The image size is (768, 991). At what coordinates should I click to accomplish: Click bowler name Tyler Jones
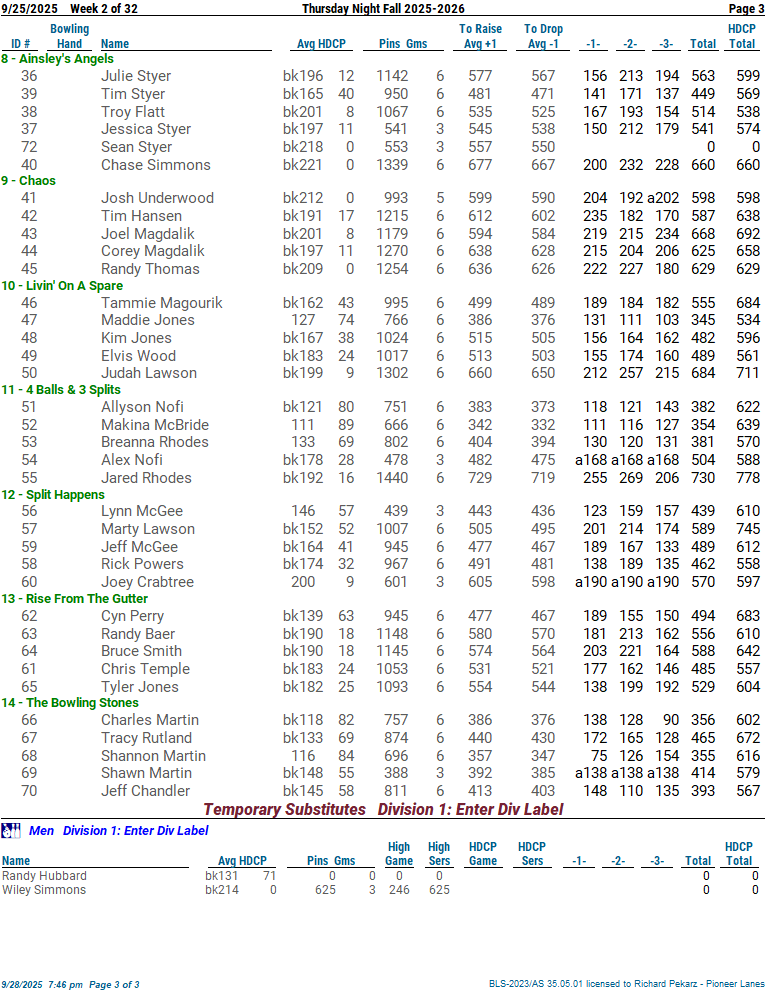click(x=140, y=687)
